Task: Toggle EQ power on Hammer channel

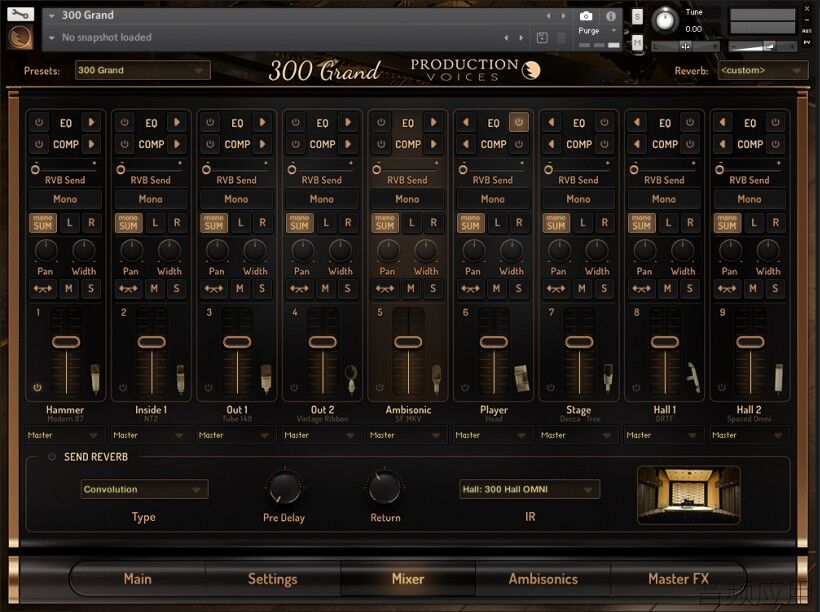Action: [x=39, y=122]
